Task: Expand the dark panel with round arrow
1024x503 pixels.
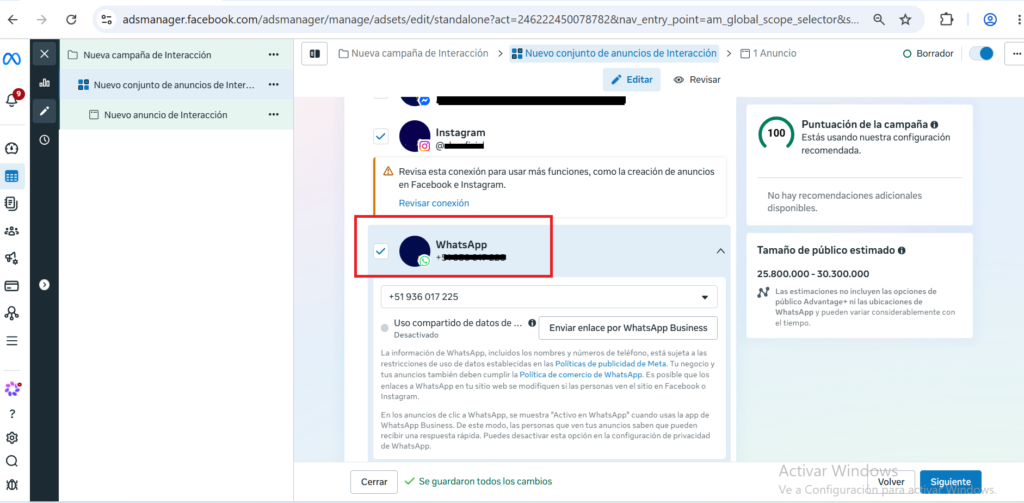Action: 44,285
